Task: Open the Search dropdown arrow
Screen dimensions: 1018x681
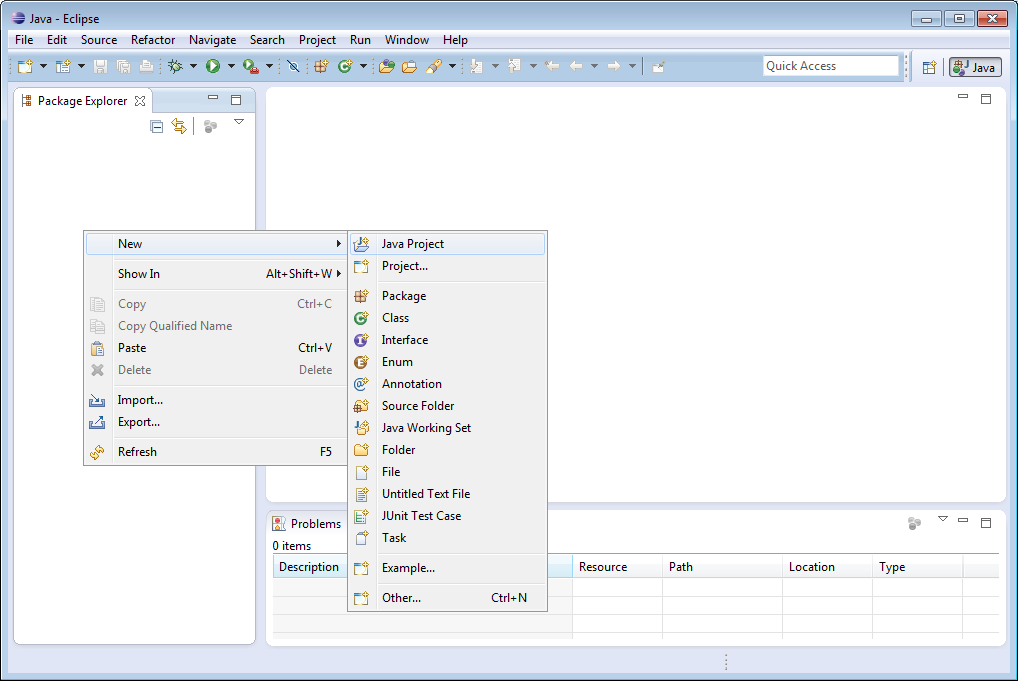Action: 453,66
